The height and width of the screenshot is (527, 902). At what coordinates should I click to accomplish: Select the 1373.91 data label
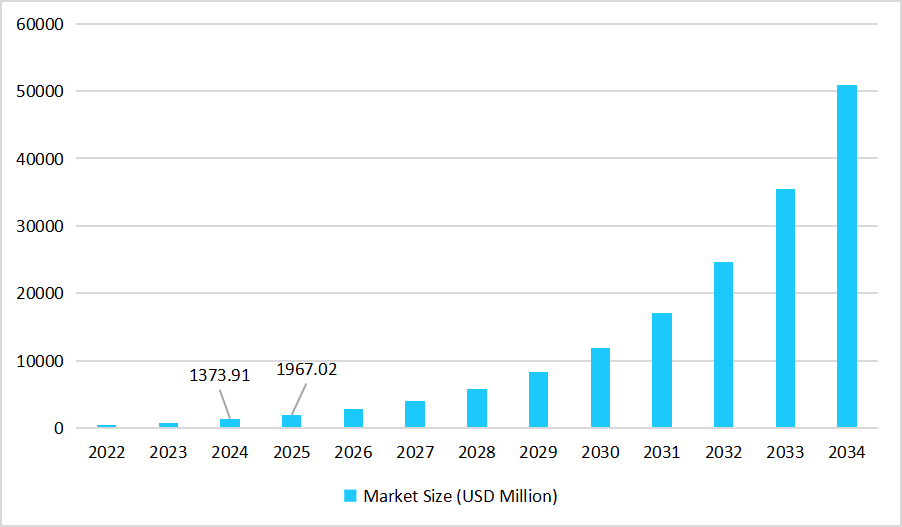219,375
